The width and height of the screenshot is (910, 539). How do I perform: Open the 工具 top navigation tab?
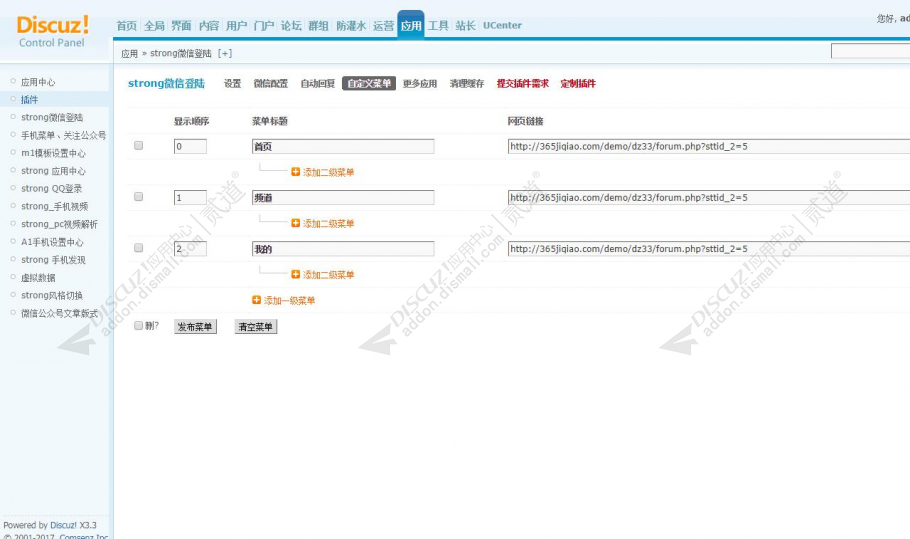(x=438, y=26)
